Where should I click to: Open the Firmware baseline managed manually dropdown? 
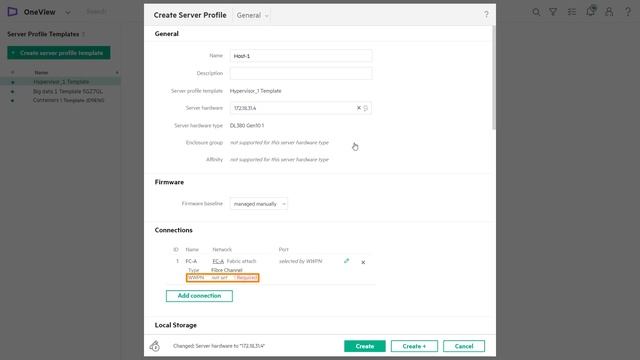(259, 204)
